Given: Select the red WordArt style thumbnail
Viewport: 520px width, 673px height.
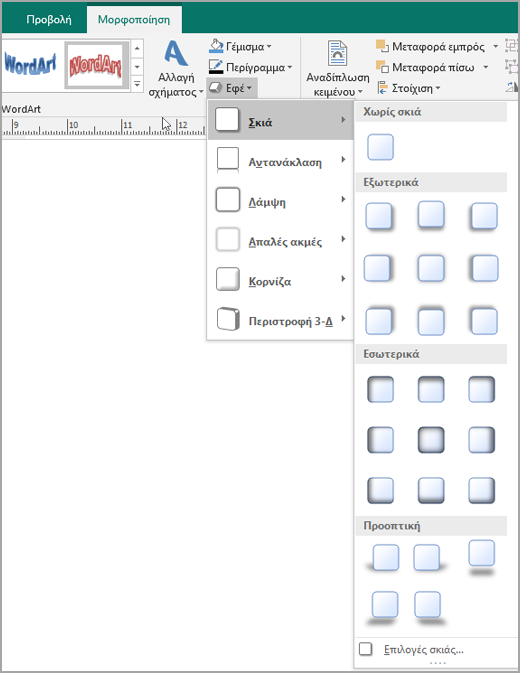Looking at the screenshot, I should point(96,65).
